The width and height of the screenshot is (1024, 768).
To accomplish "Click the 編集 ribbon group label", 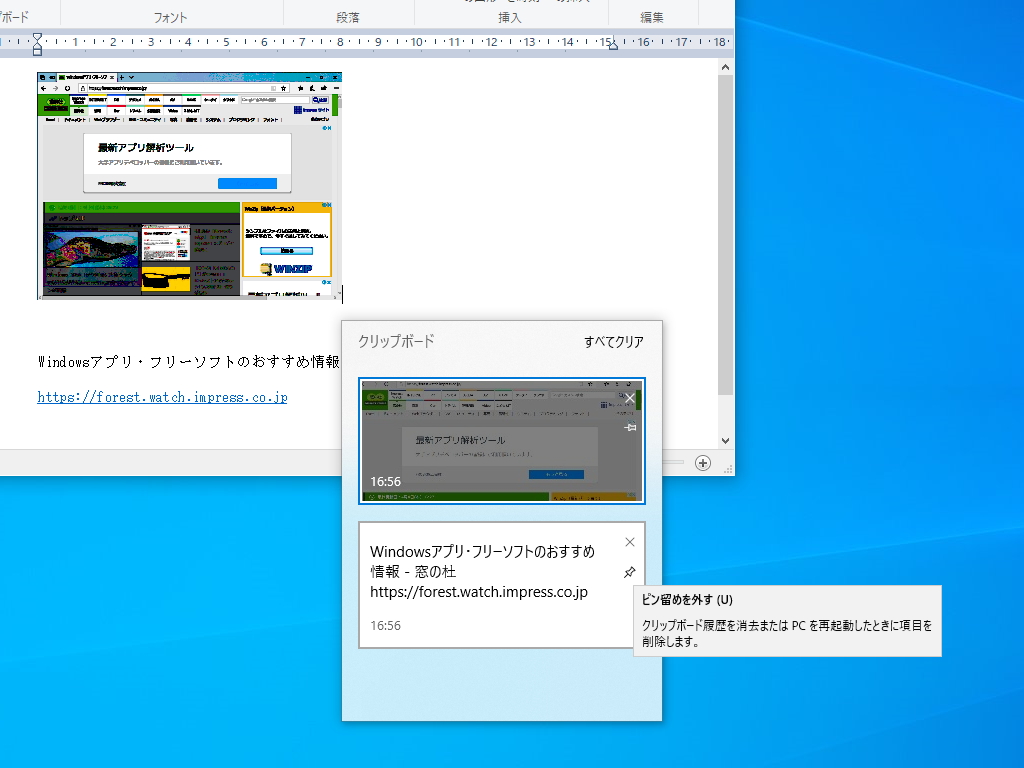I will tap(651, 16).
